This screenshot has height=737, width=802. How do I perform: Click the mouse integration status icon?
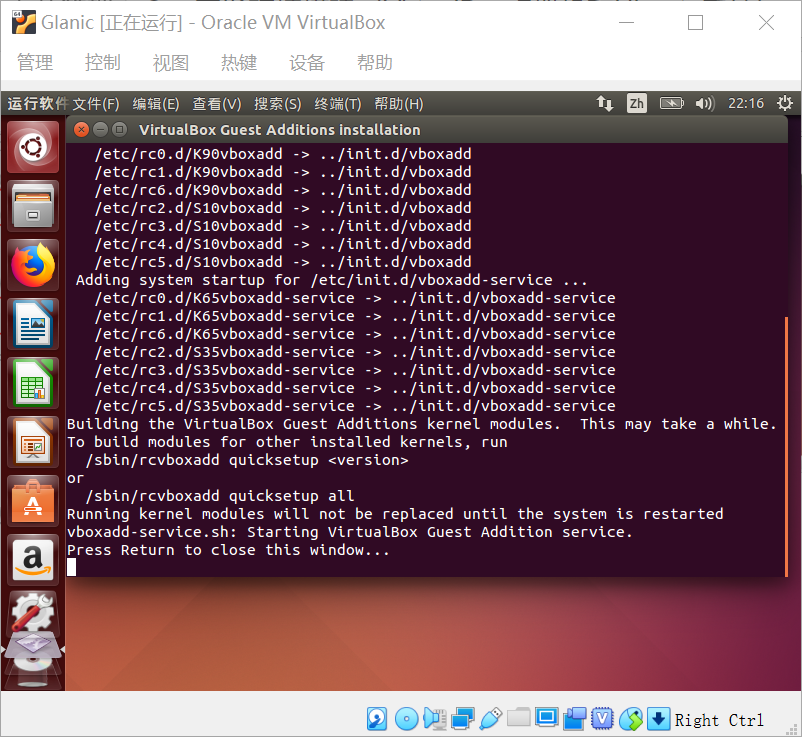[x=631, y=719]
